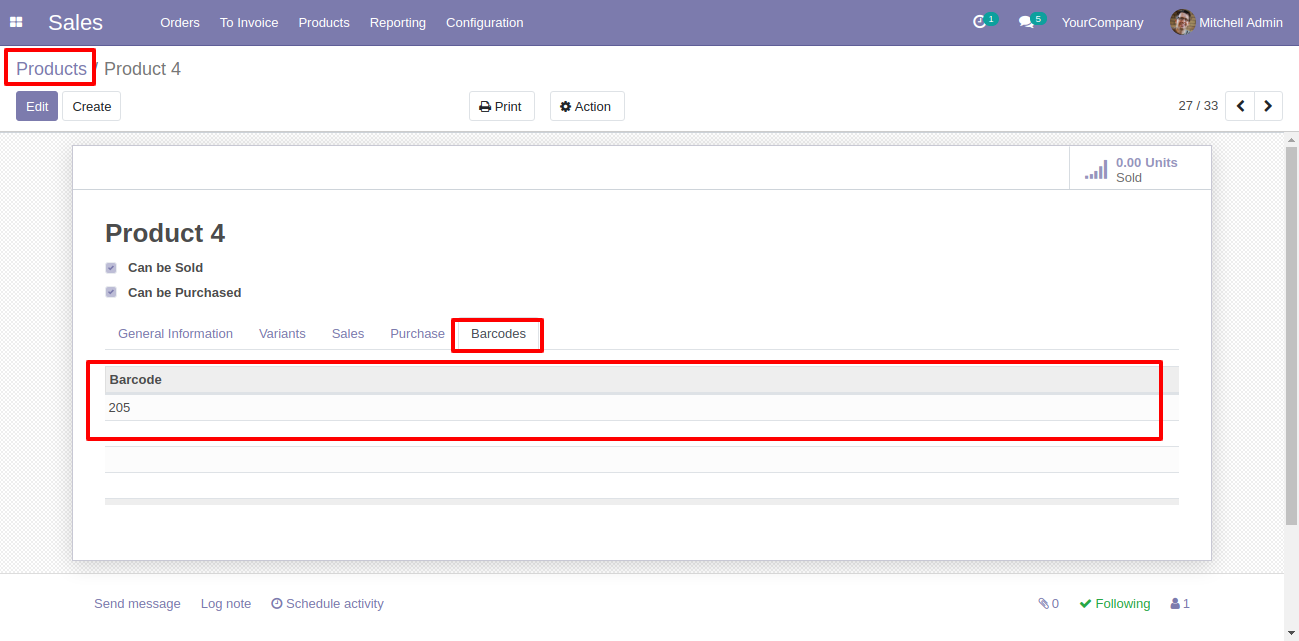Expand the Action dropdown
The image size is (1299, 641).
click(x=587, y=106)
